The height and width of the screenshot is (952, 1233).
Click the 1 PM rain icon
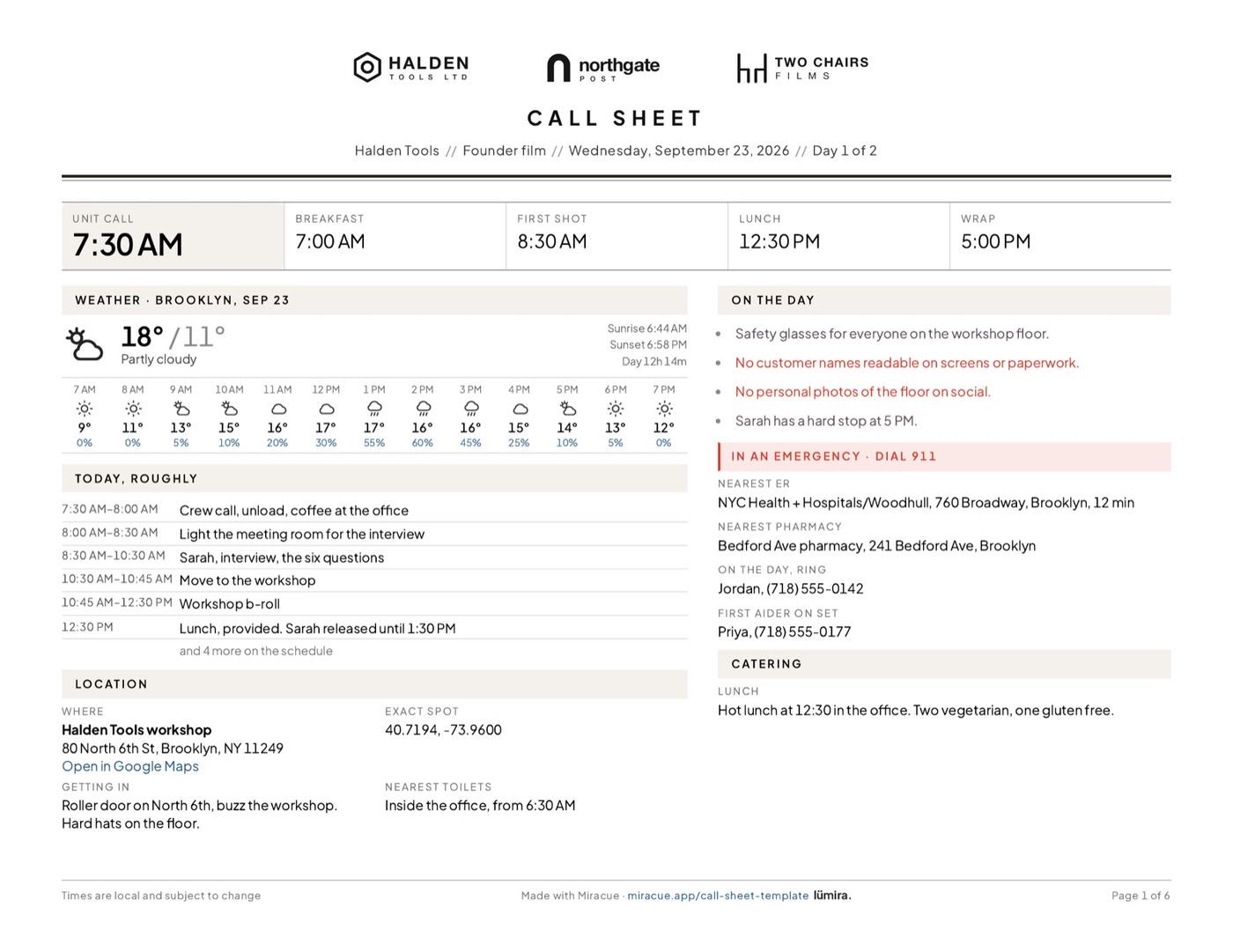pyautogui.click(x=374, y=409)
